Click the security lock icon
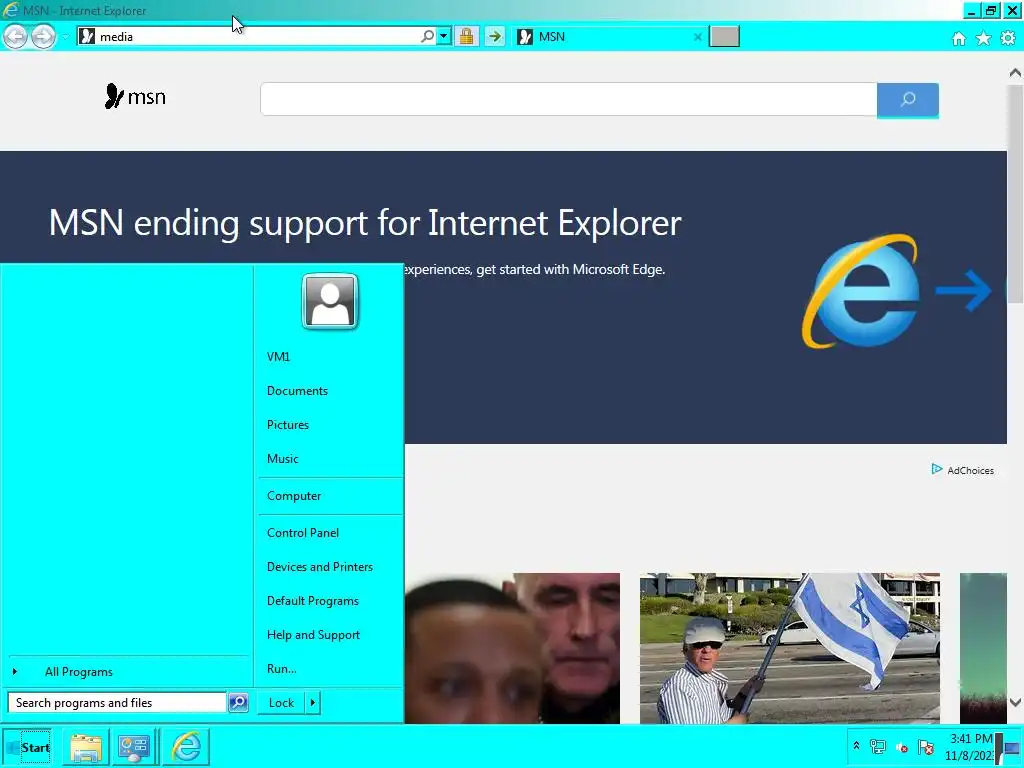The image size is (1024, 768). tap(466, 37)
